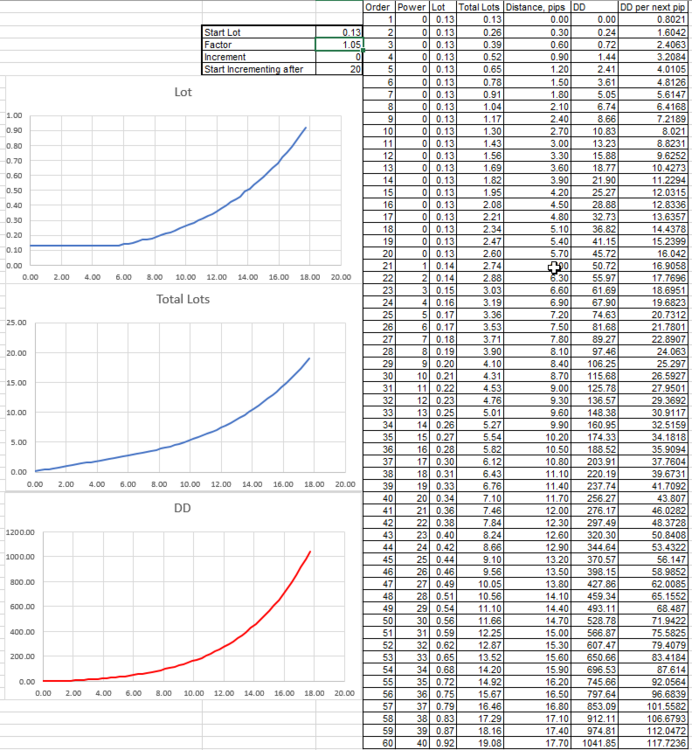692x750 pixels.
Task: Click the 'DD' column header in the table
Action: point(594,7)
